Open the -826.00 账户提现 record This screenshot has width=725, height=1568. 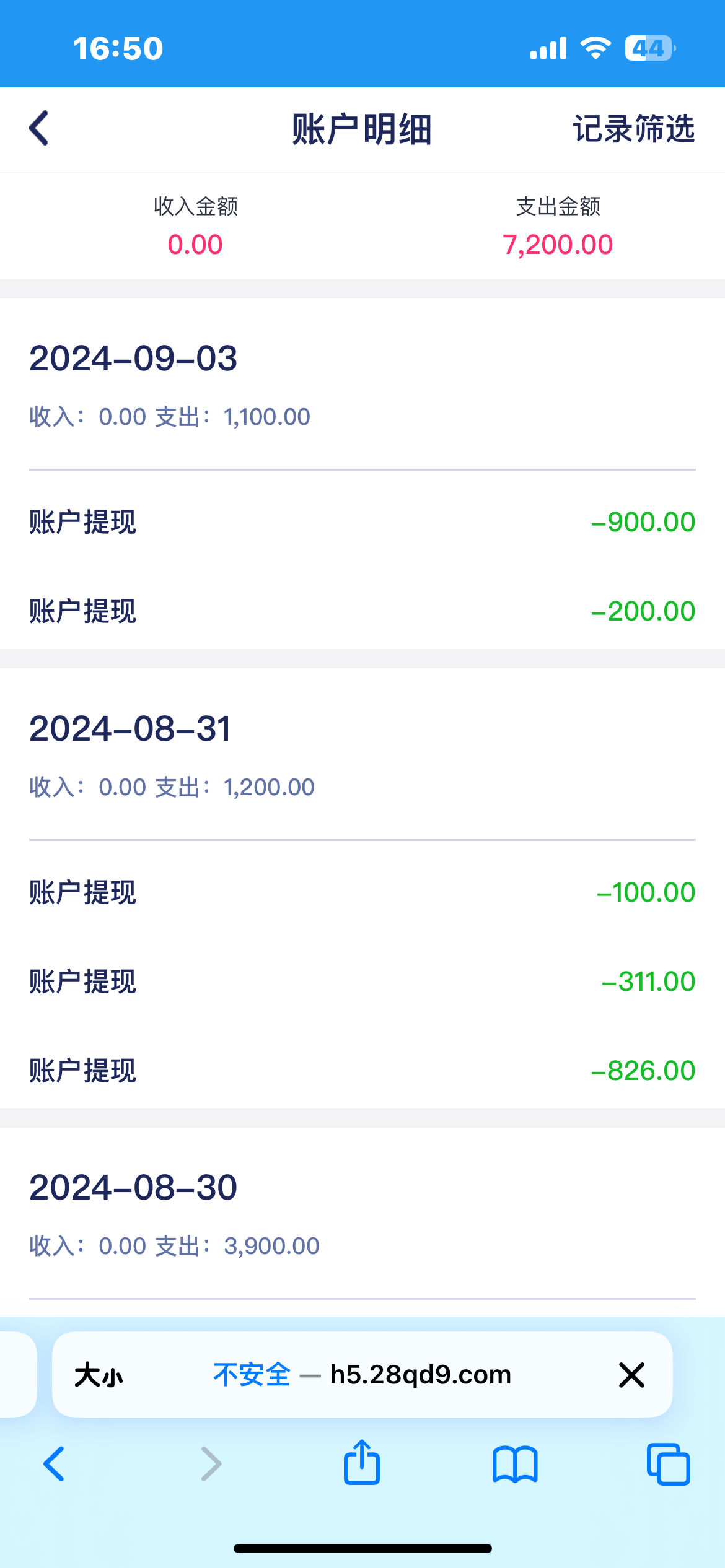coord(362,1071)
